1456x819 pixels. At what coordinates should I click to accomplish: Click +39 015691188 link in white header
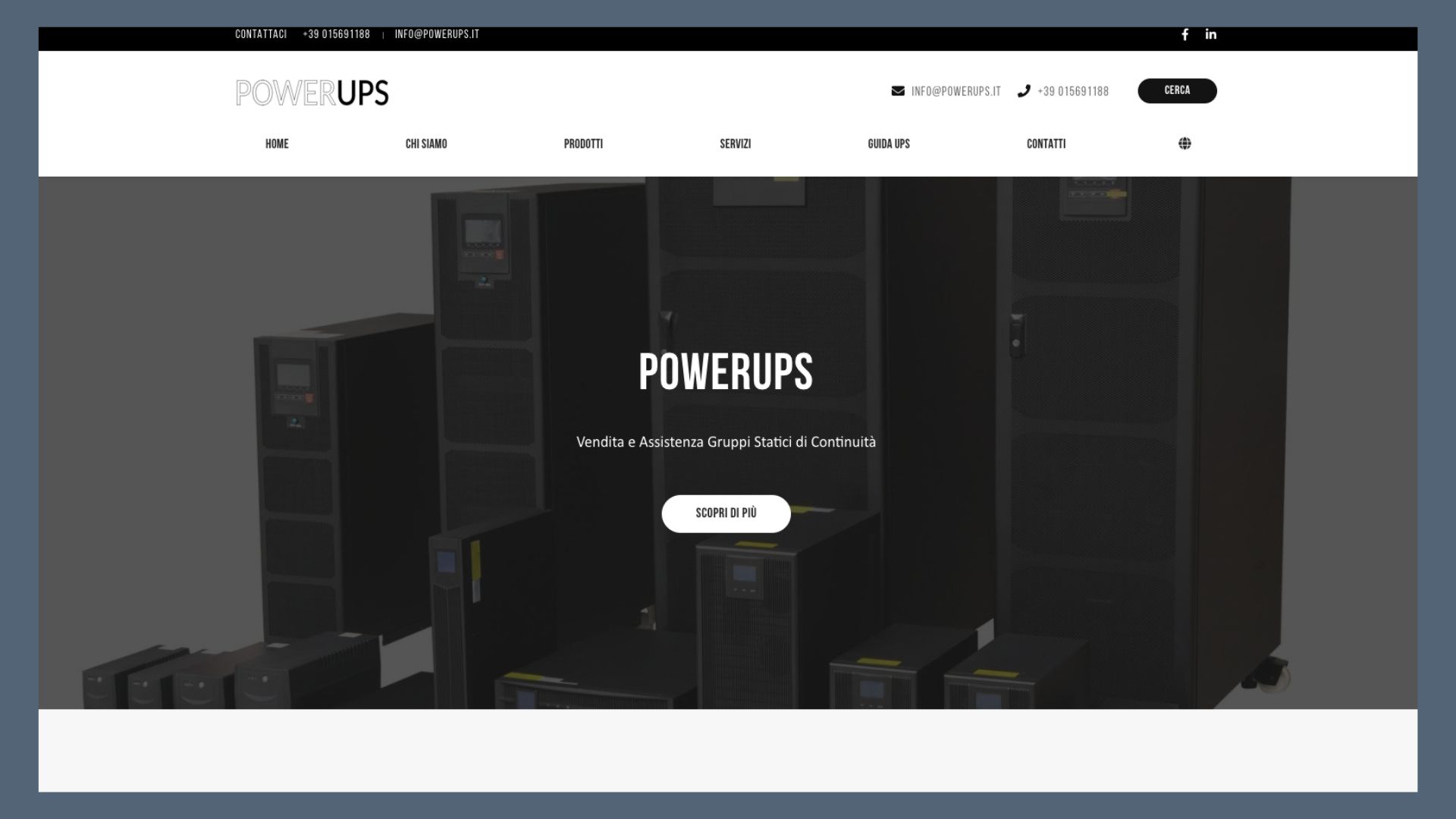[1073, 91]
